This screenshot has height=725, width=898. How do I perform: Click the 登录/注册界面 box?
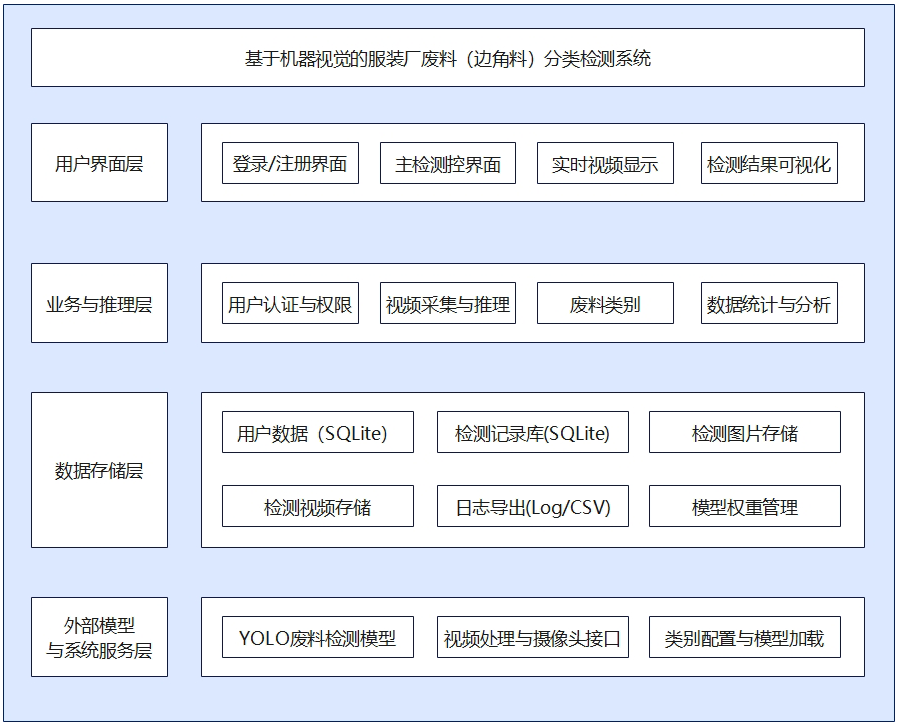290,164
